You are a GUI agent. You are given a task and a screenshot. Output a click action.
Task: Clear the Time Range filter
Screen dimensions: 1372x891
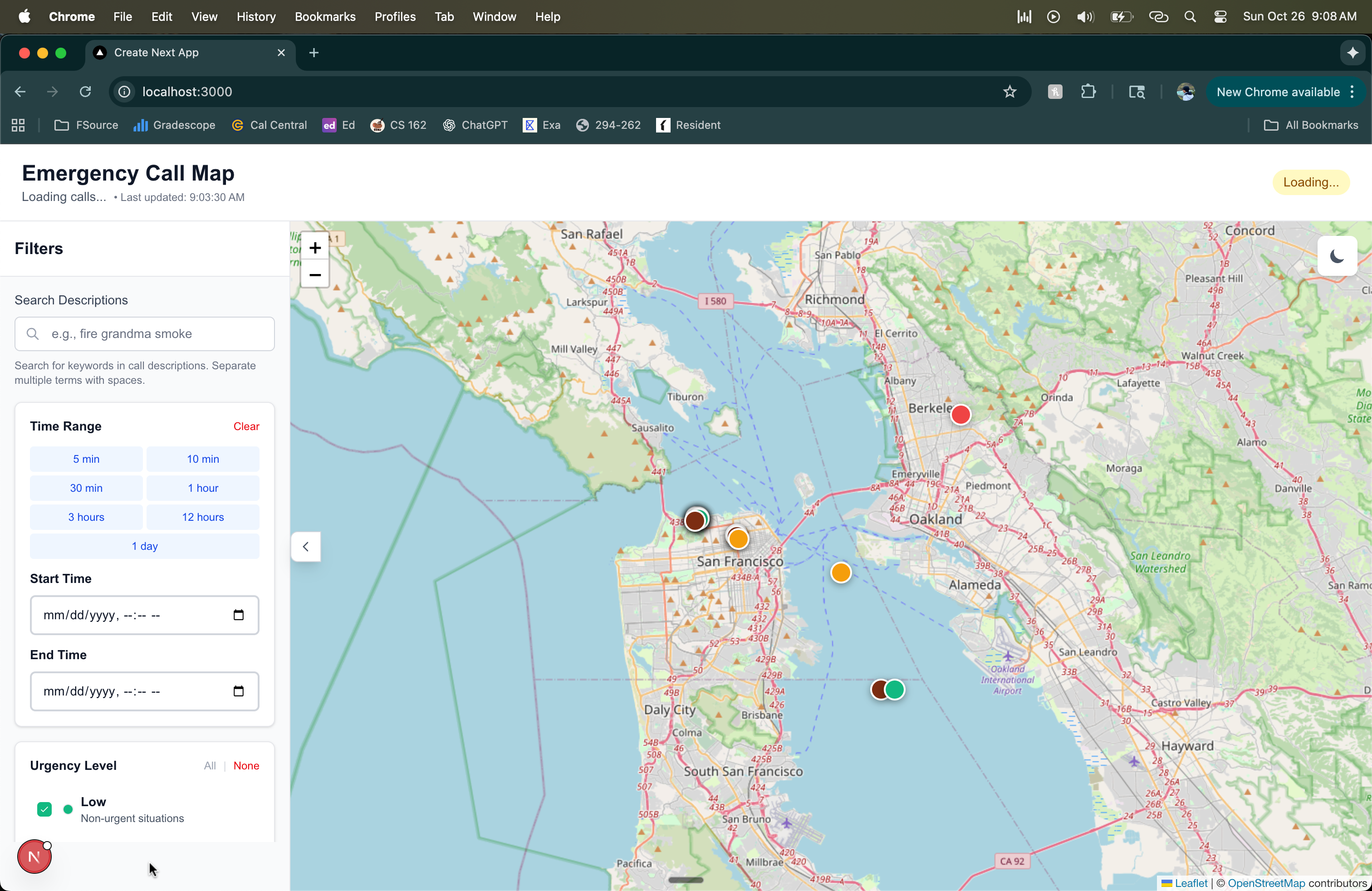click(x=246, y=426)
